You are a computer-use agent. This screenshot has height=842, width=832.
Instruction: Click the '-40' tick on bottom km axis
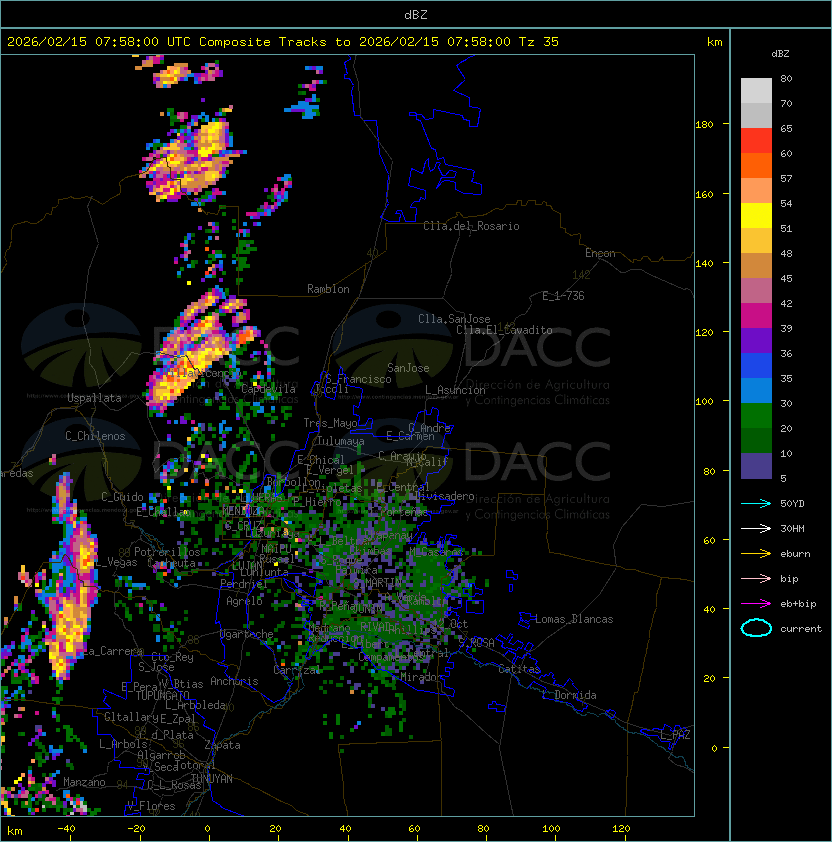click(x=66, y=829)
